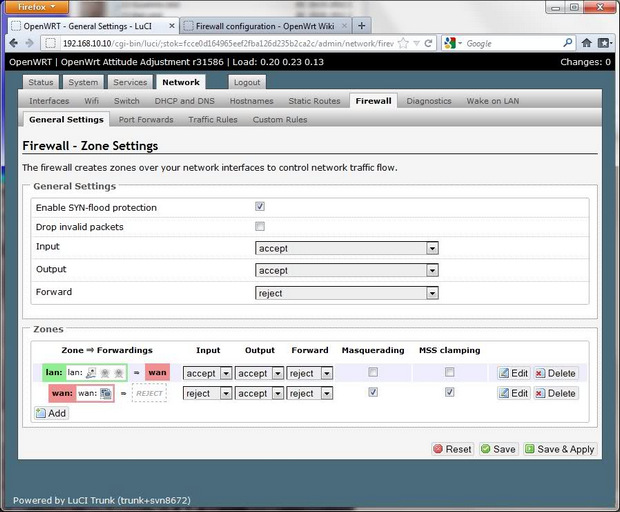Click the address bar URL field
The image size is (620, 512).
point(228,43)
